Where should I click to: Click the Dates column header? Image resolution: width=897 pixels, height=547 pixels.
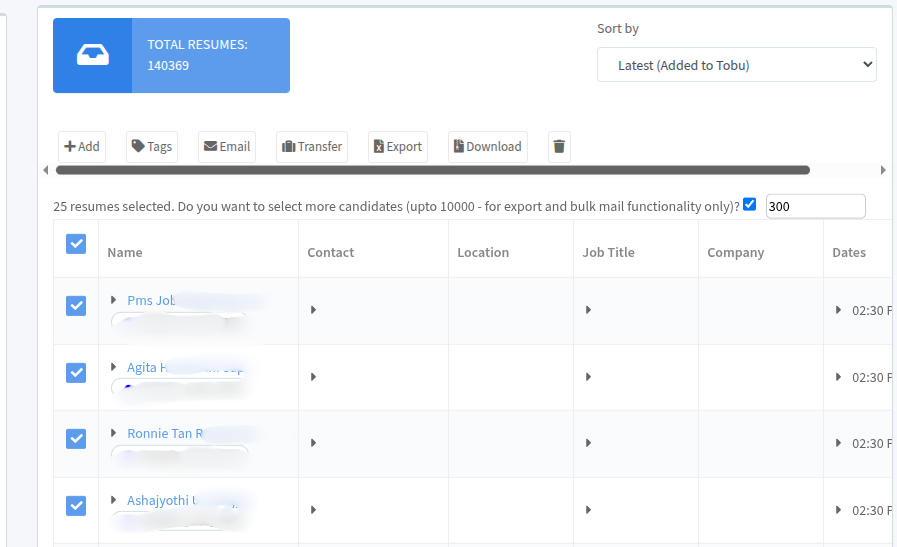(849, 252)
